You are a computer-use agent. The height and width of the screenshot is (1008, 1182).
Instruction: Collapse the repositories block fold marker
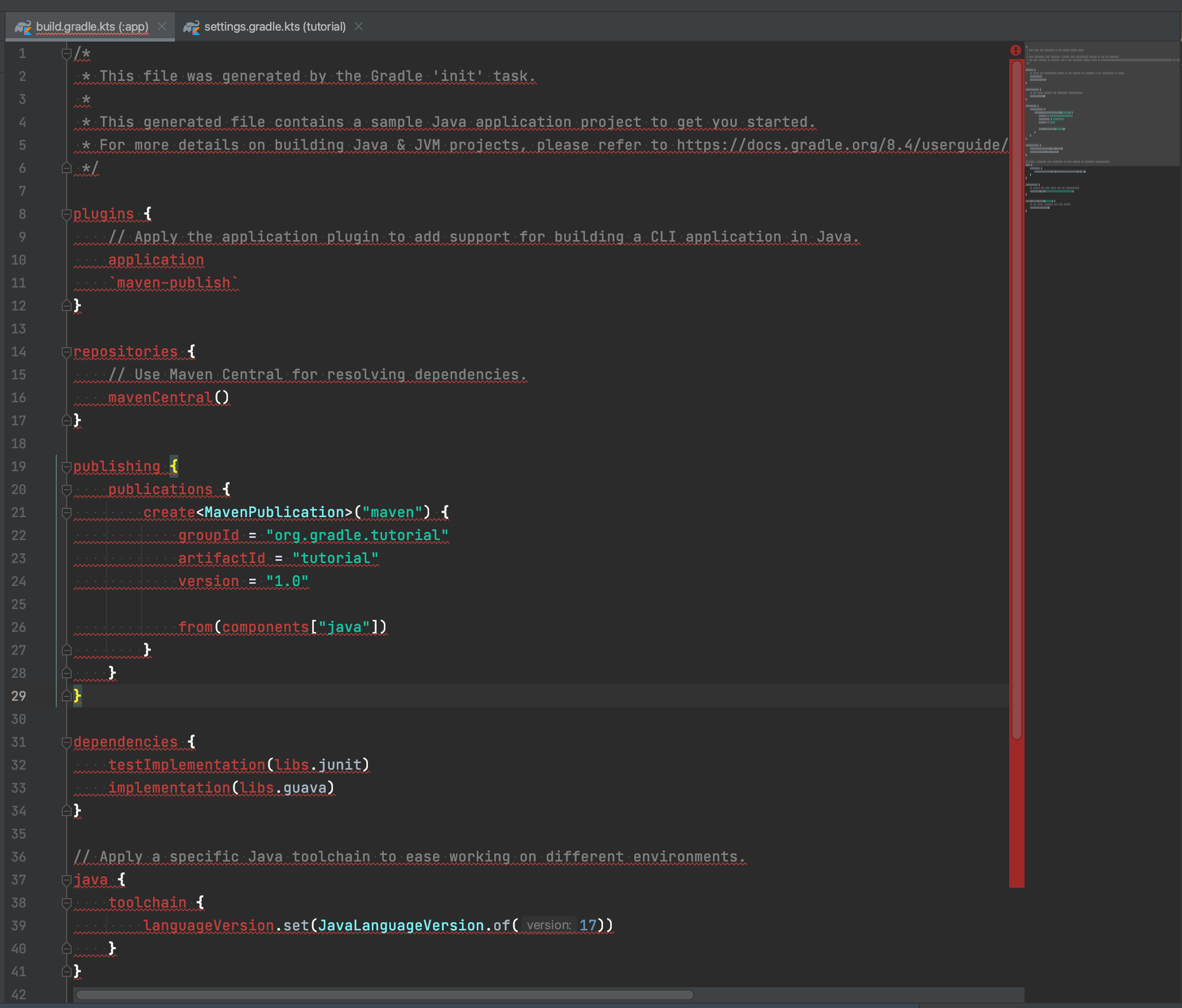(66, 352)
